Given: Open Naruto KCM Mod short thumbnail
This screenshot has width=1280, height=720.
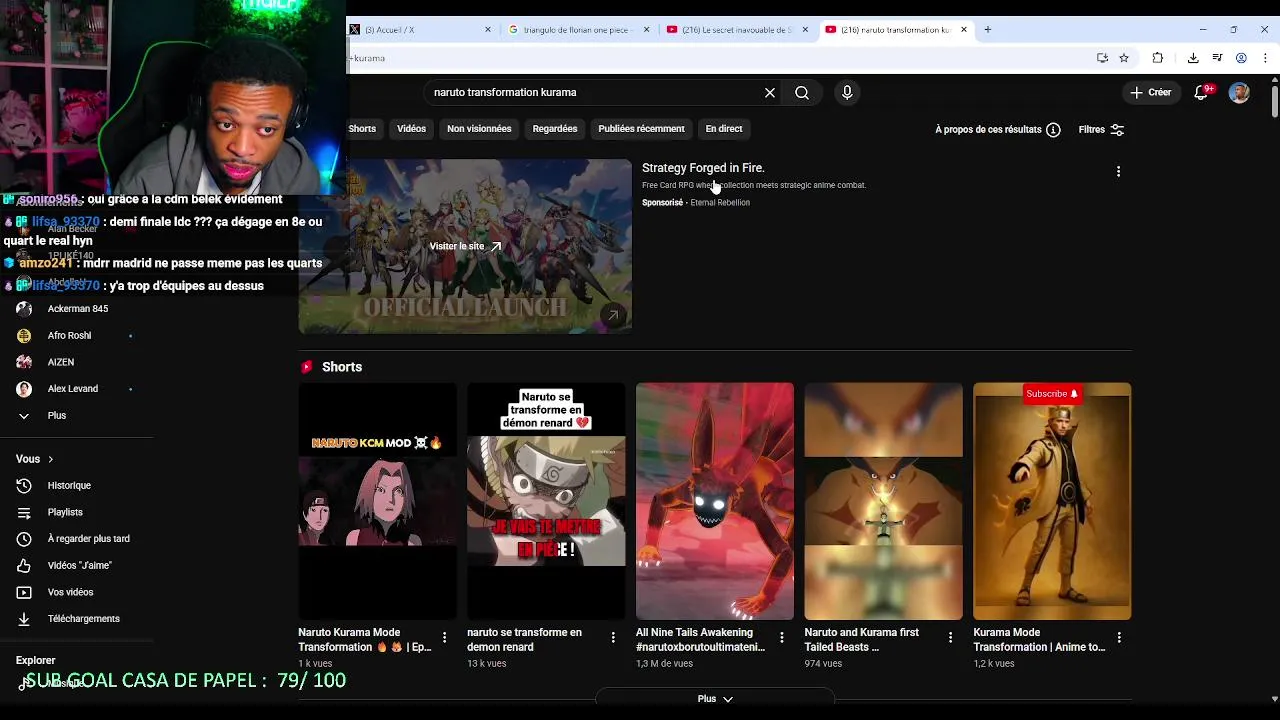Looking at the screenshot, I should coord(377,501).
